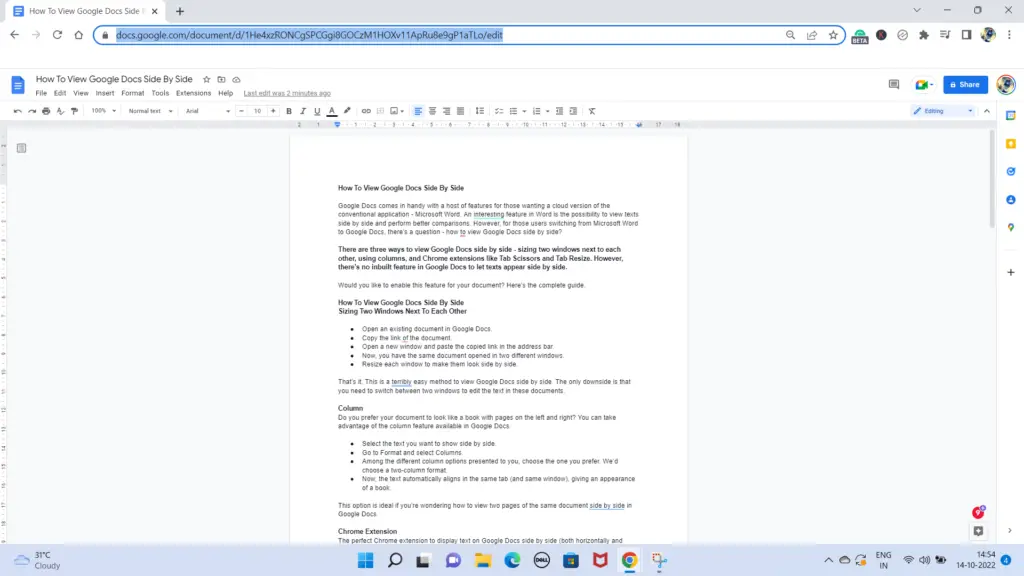Open the Arial font dropdown
This screenshot has width=1024, height=576.
point(208,111)
